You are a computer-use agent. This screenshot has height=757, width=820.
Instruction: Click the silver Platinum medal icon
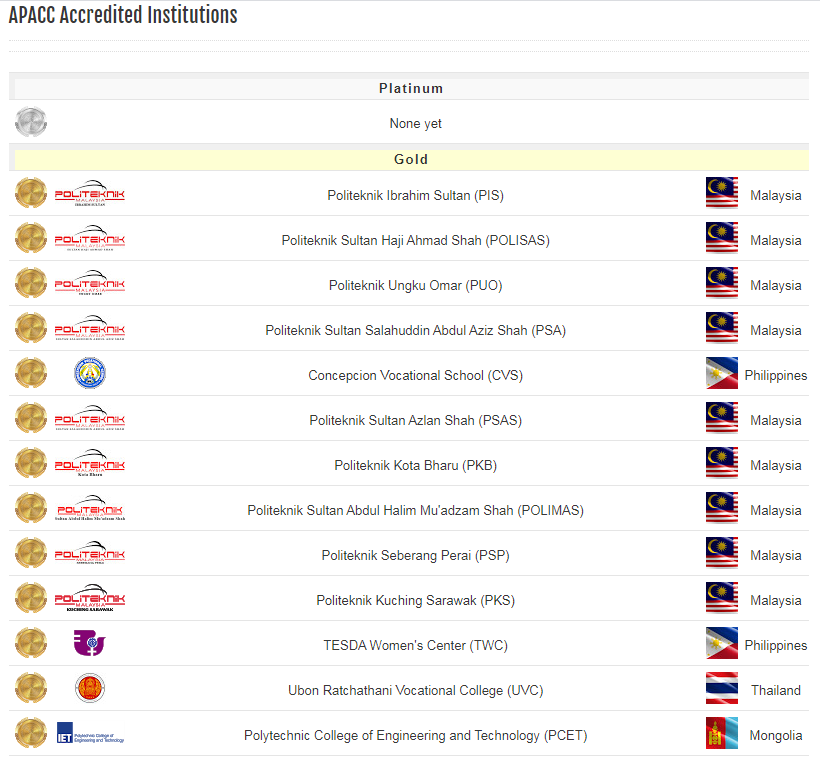(x=31, y=122)
